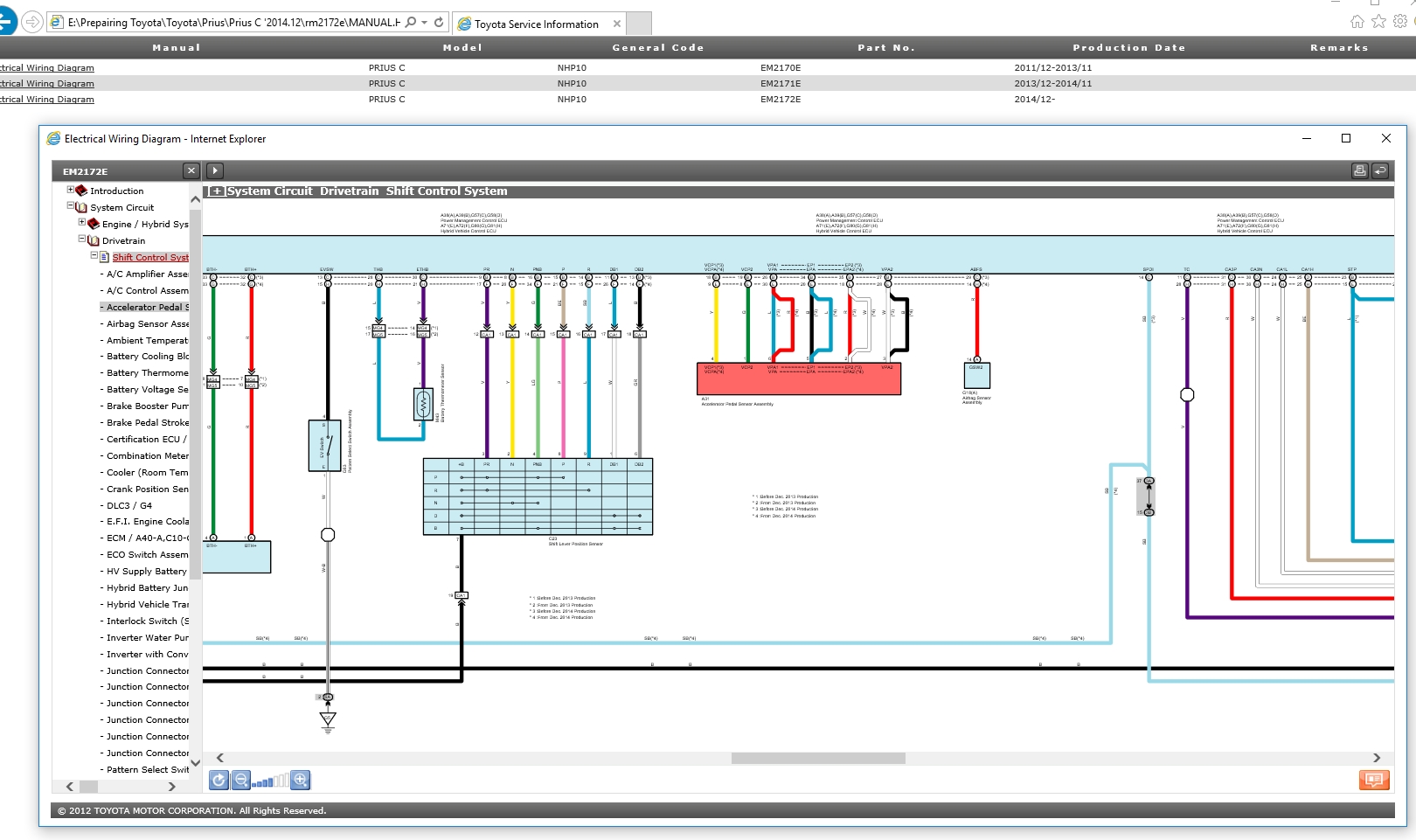Close the EM2172E navigation panel
Image resolution: width=1416 pixels, height=840 pixels.
point(191,170)
